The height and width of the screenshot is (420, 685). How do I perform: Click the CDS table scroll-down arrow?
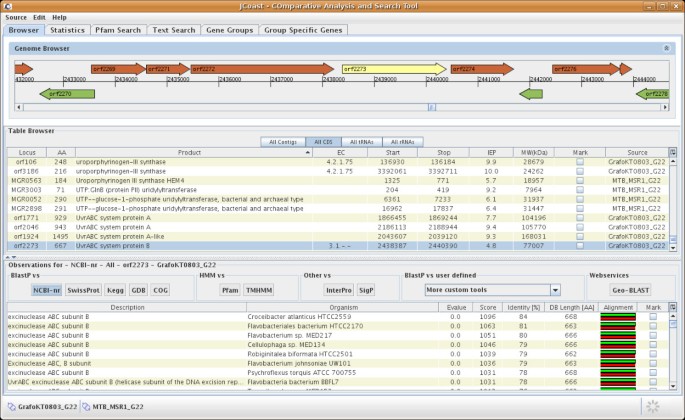pos(673,248)
